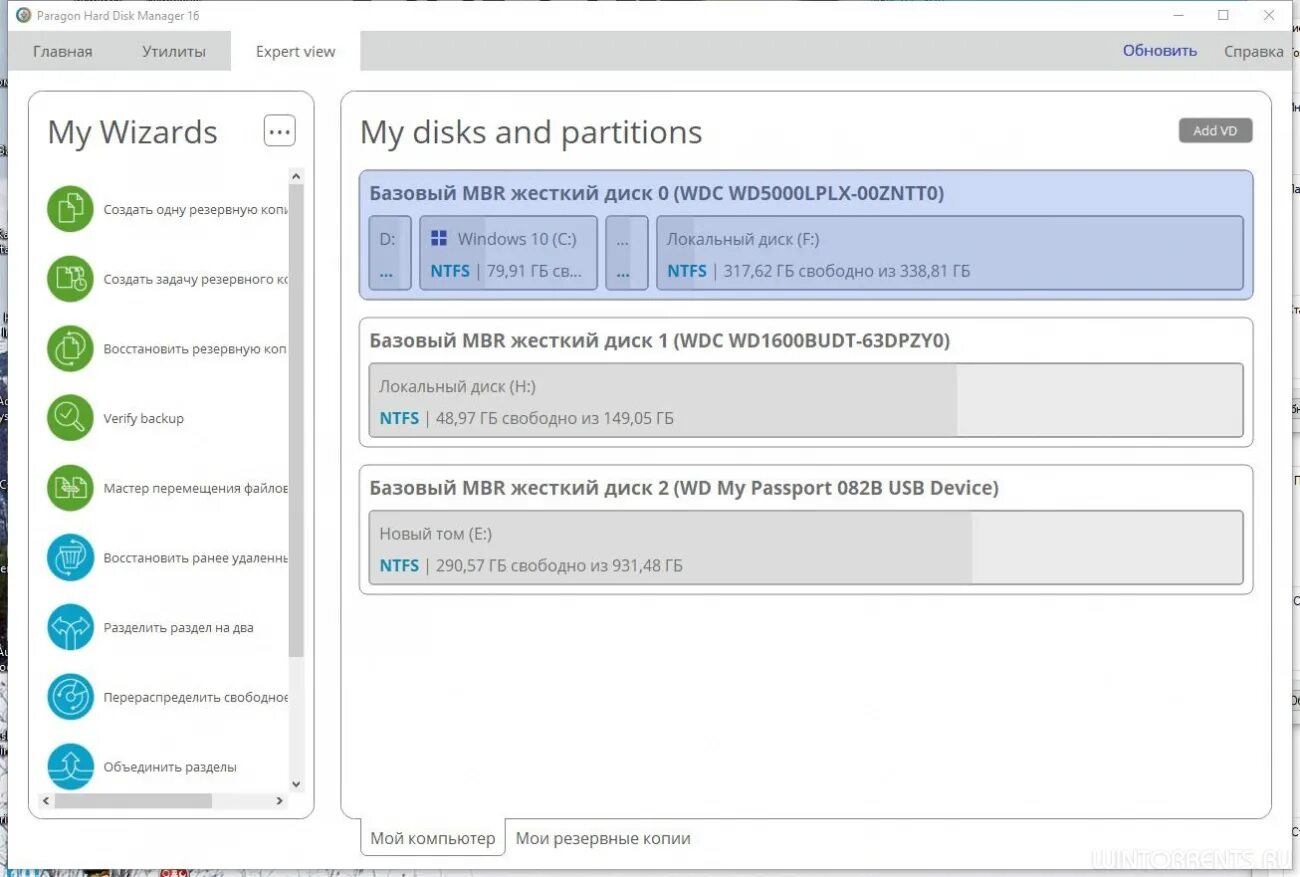Click the Обновить link
1300x877 pixels.
coord(1160,51)
